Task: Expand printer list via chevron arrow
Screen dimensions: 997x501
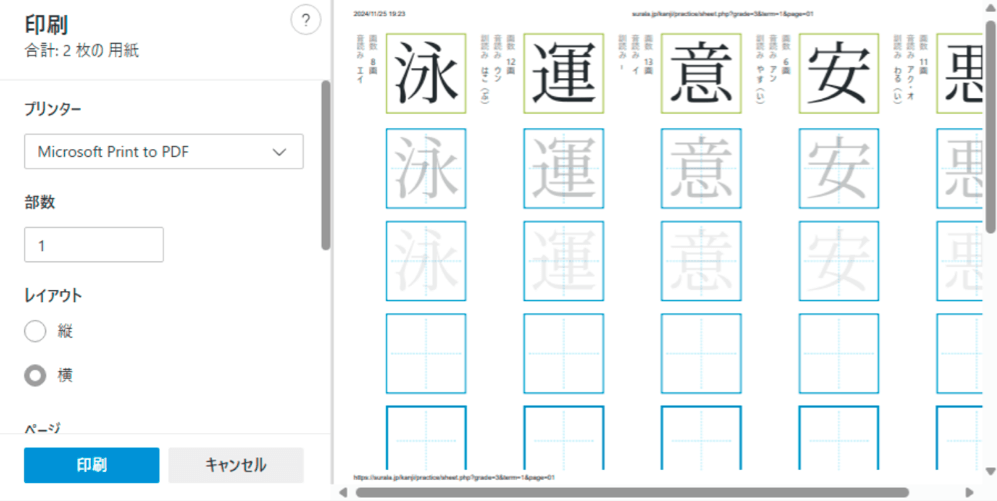Action: (x=279, y=152)
